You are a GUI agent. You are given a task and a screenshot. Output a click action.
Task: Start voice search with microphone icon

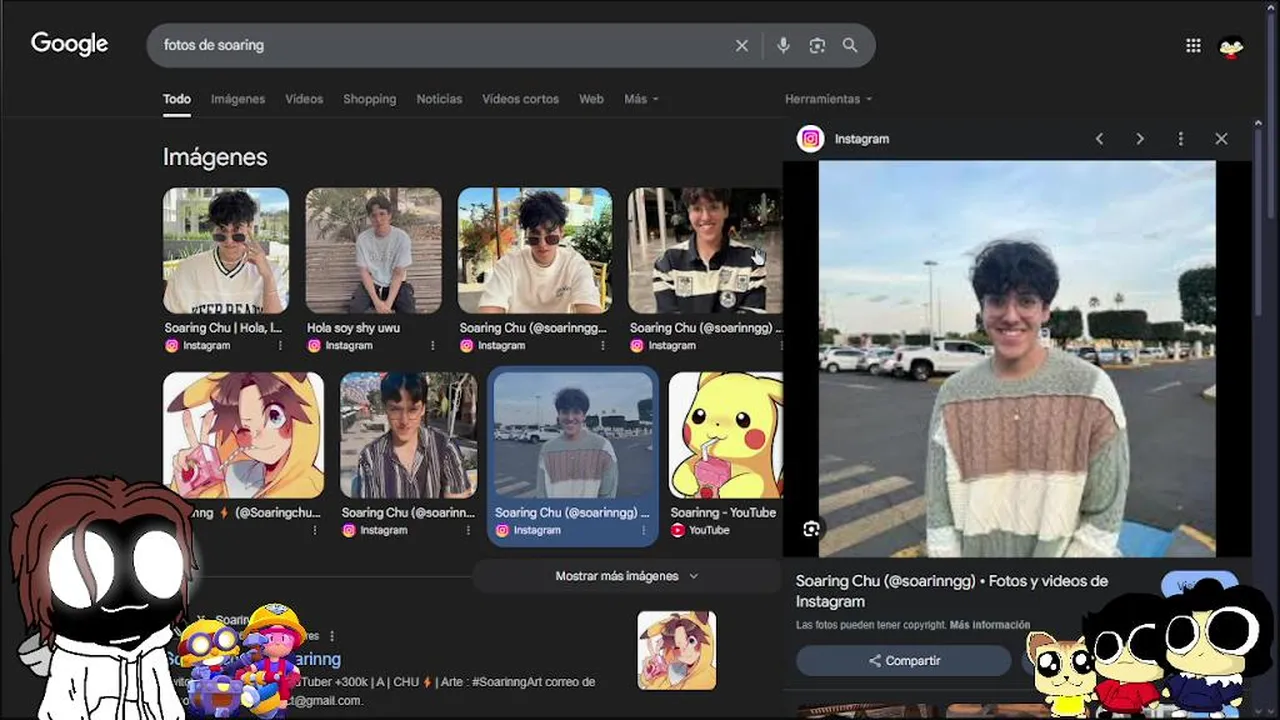coord(783,45)
